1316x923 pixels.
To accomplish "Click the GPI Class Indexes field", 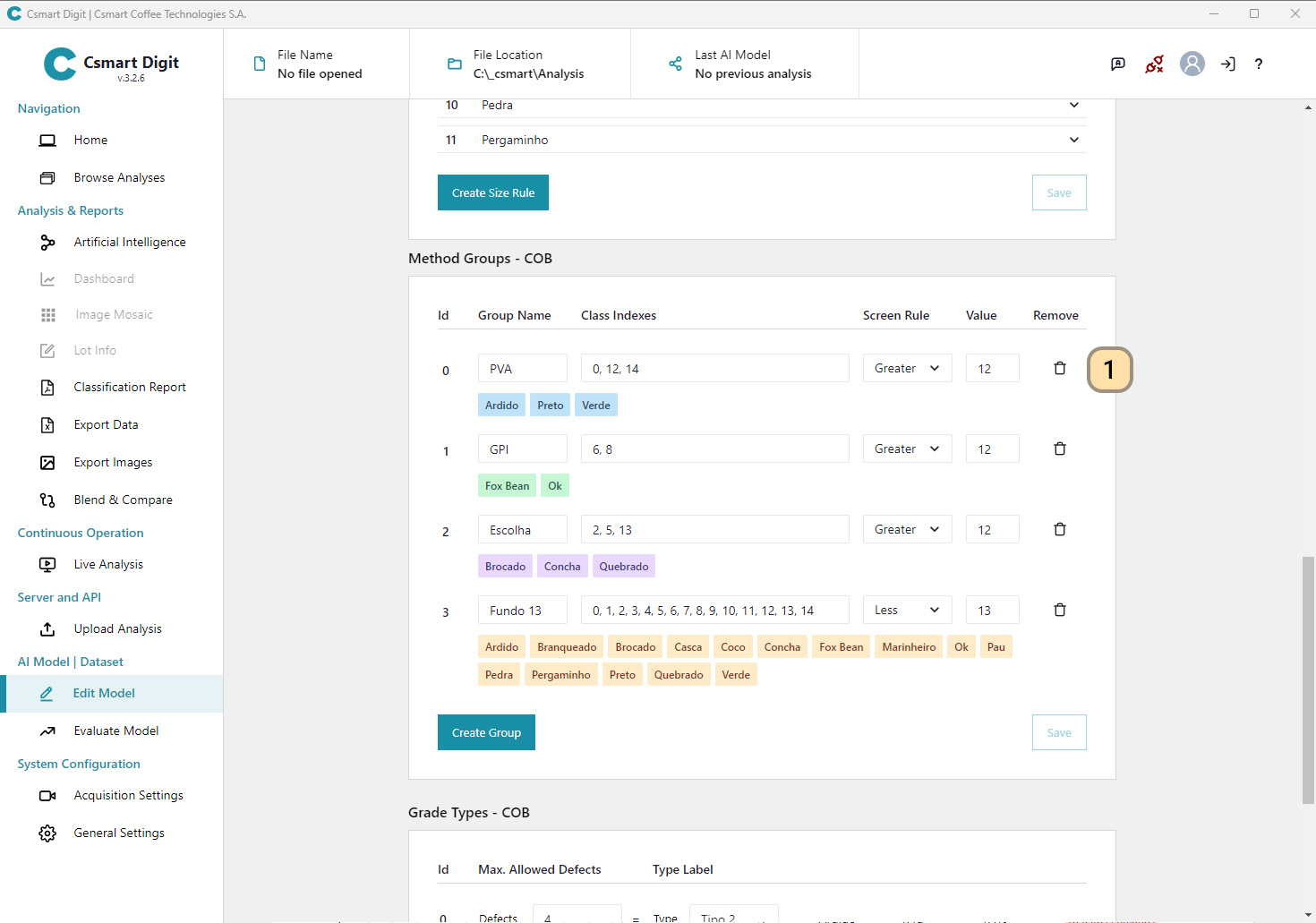I will tap(714, 449).
